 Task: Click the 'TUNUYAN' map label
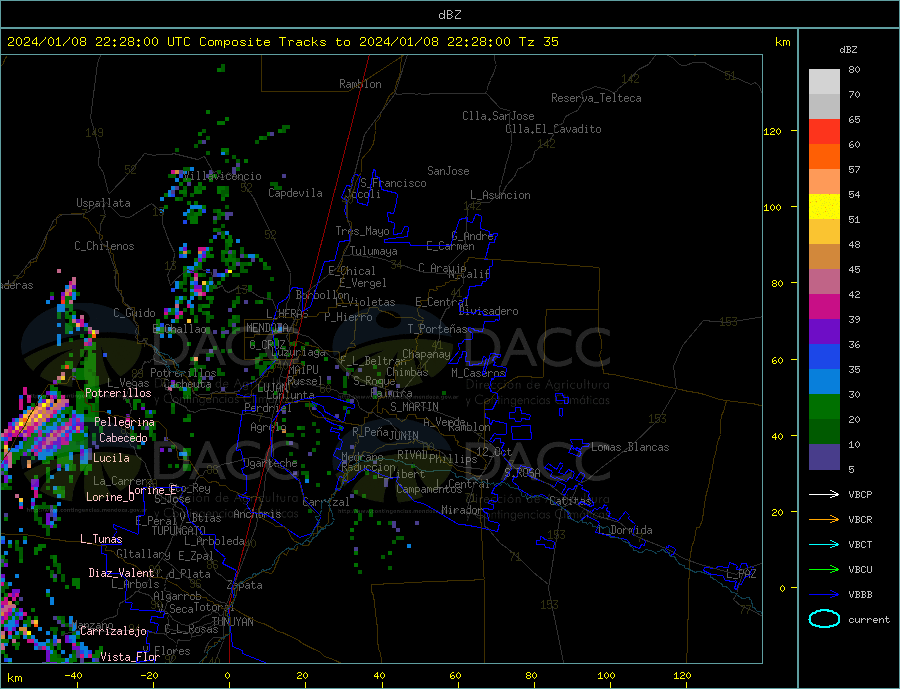pyautogui.click(x=232, y=622)
